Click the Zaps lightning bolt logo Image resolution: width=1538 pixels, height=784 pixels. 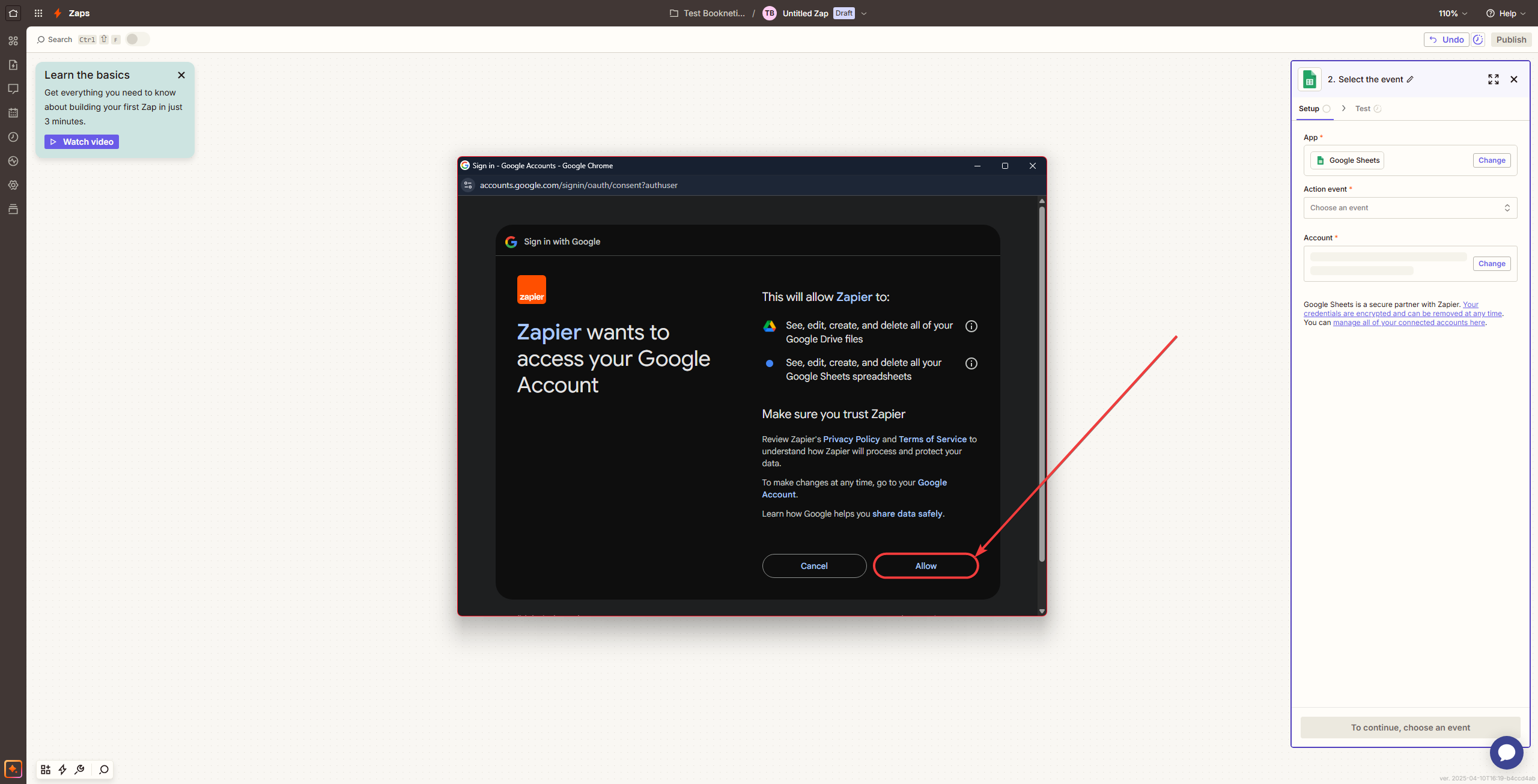click(x=58, y=13)
